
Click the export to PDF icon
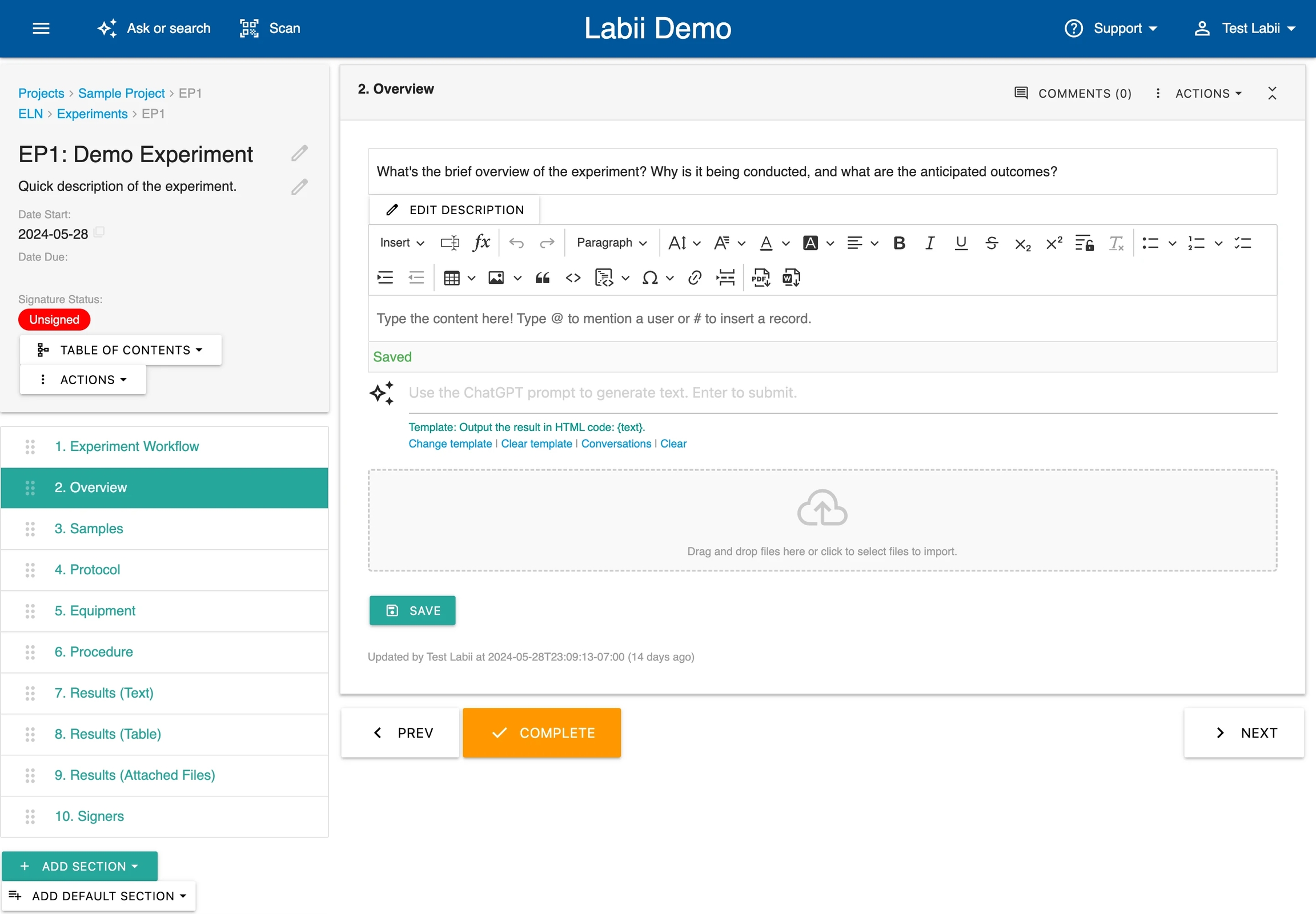click(x=760, y=279)
